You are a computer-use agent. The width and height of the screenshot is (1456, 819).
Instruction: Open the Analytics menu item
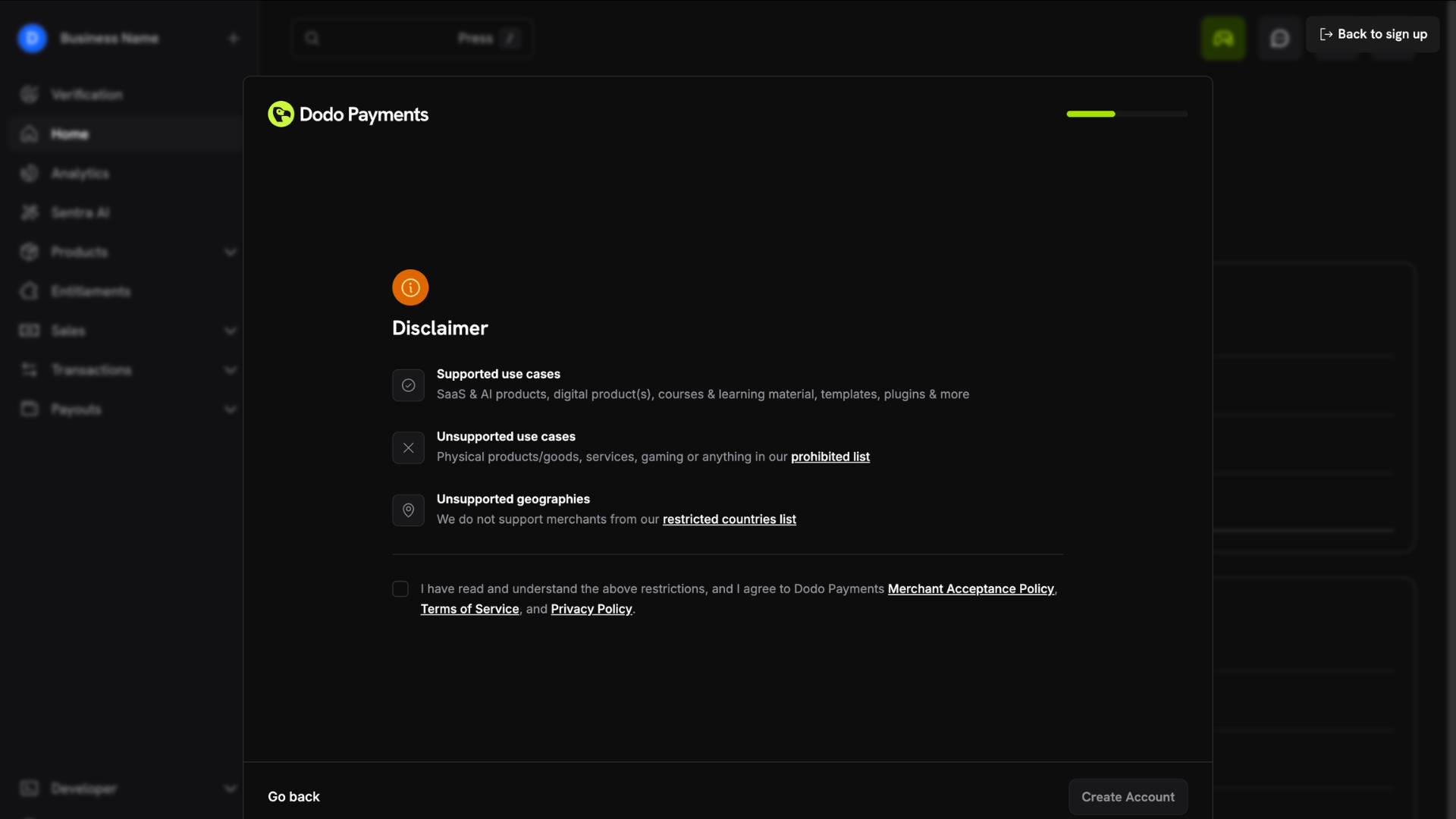(x=126, y=174)
